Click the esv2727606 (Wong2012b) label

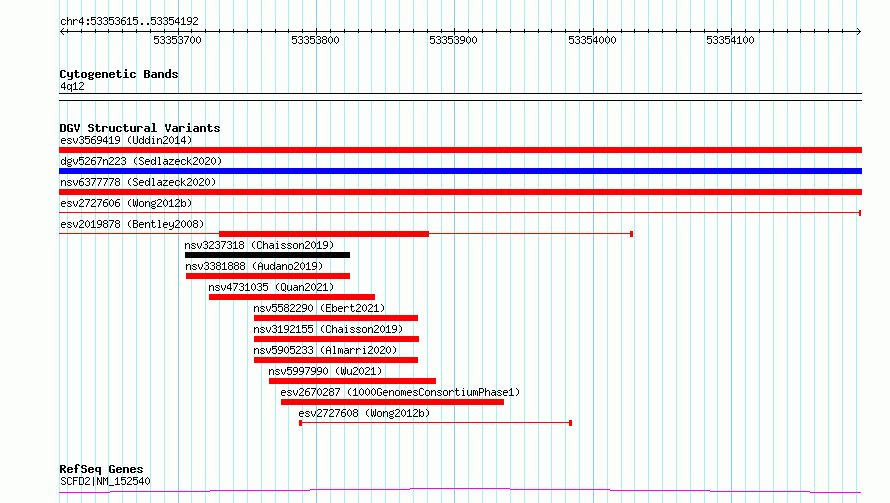click(126, 203)
